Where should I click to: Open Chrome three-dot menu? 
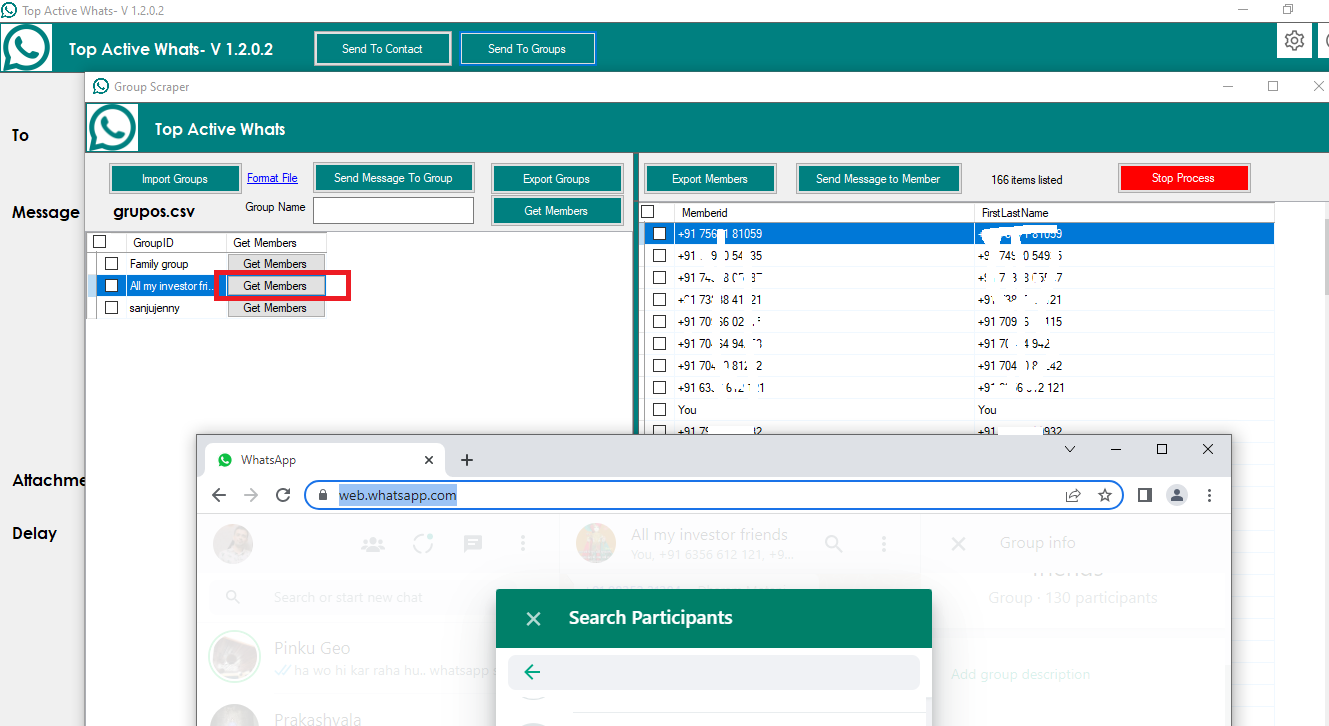(1209, 495)
